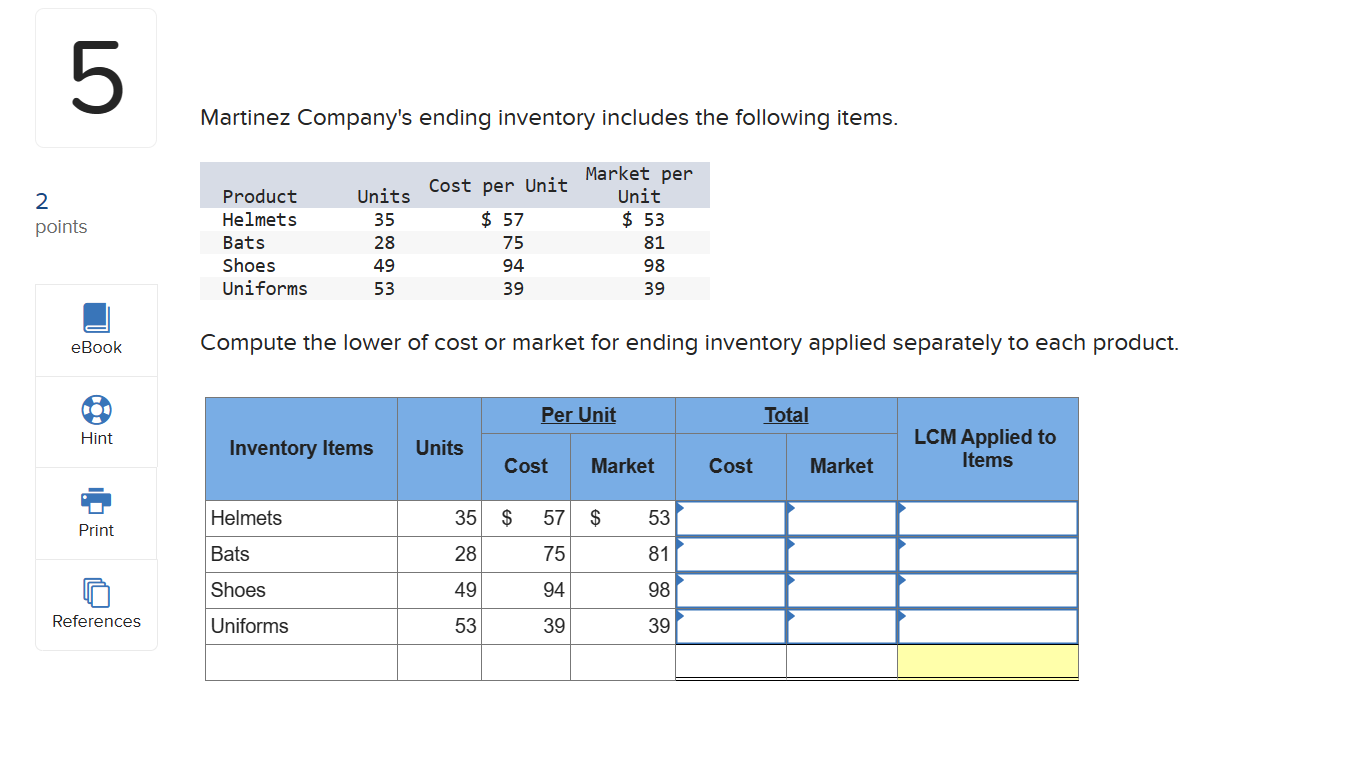Select Shoes LCM Applied to Items cell
The height and width of the screenshot is (759, 1347).
(988, 590)
